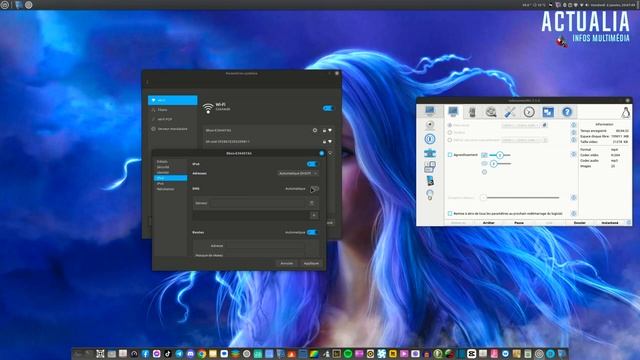The height and width of the screenshot is (360, 640).
Task: Select the third area radio button in vokoscreenNG
Action: pos(450,140)
